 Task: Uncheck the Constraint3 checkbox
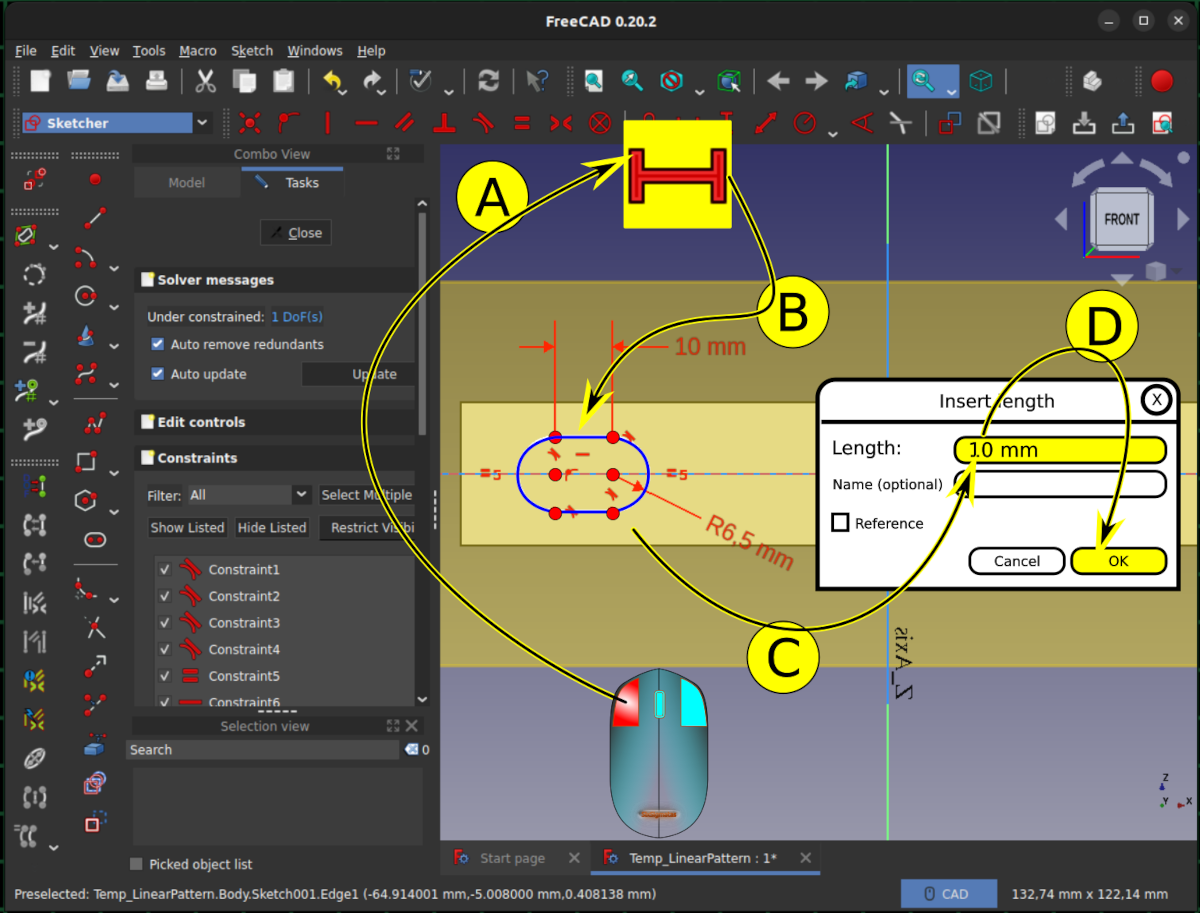[x=165, y=623]
